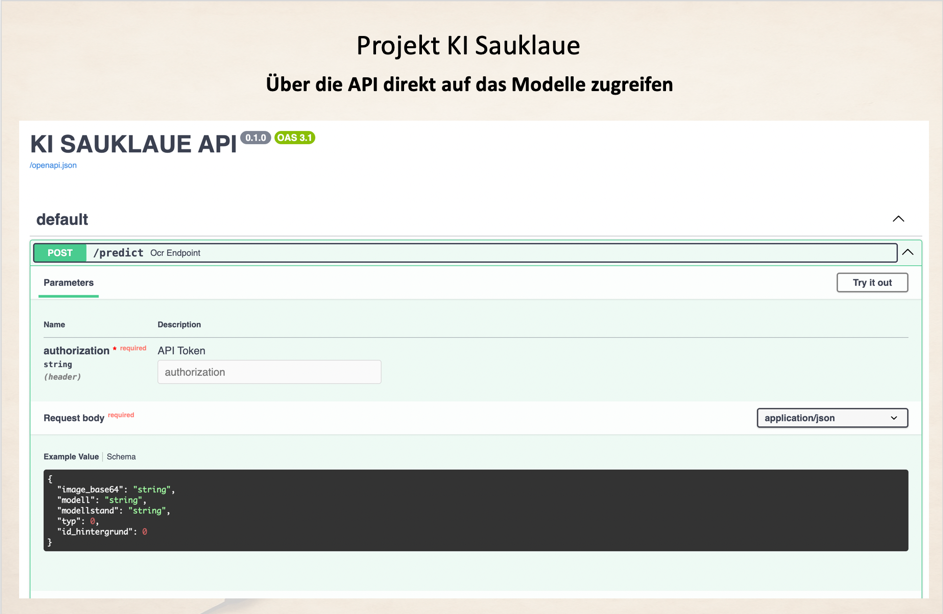This screenshot has height=614, width=943.
Task: Select the Parameters tab
Action: [69, 283]
